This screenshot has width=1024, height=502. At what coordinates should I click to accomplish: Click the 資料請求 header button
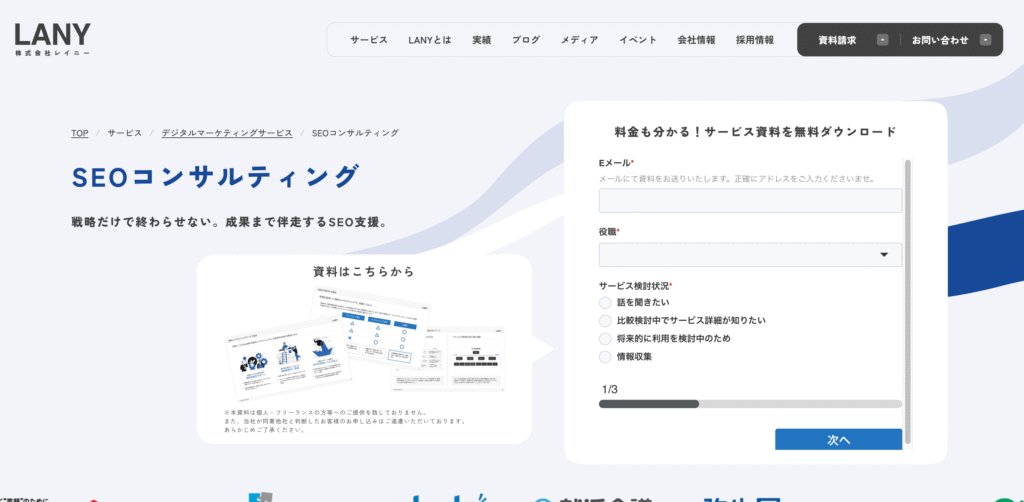[837, 40]
